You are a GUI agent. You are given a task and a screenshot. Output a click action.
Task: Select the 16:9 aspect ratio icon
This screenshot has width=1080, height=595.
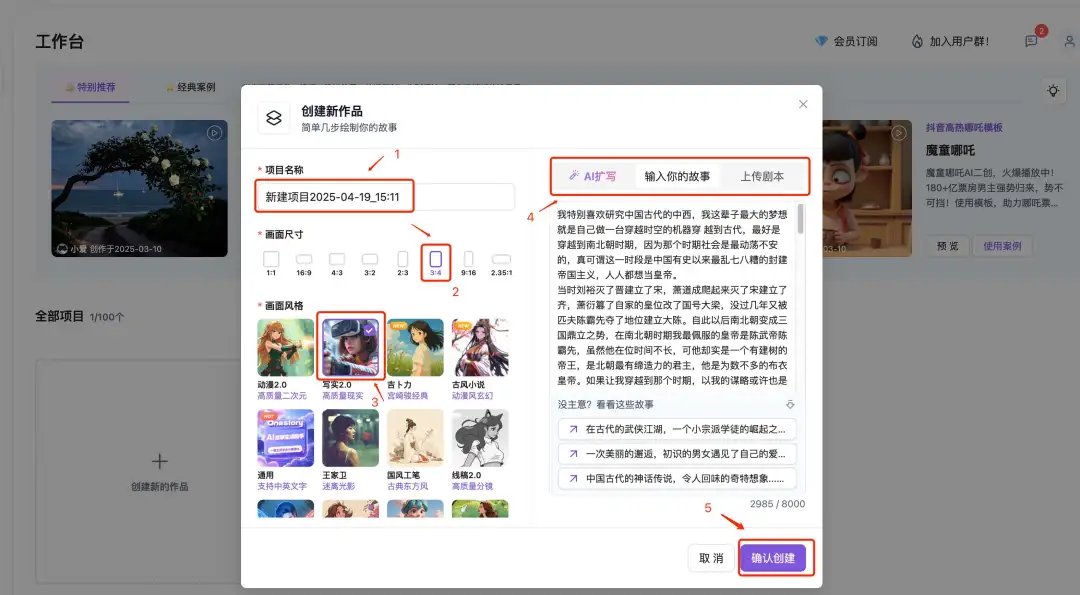pos(304,259)
